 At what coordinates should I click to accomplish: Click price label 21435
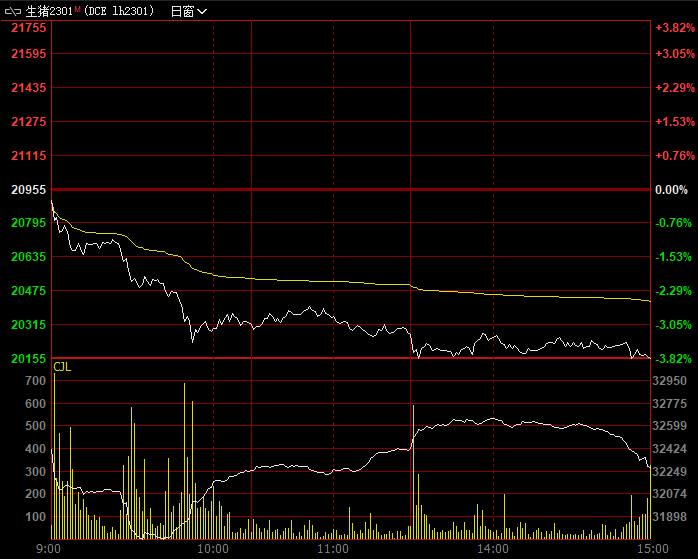[x=29, y=88]
